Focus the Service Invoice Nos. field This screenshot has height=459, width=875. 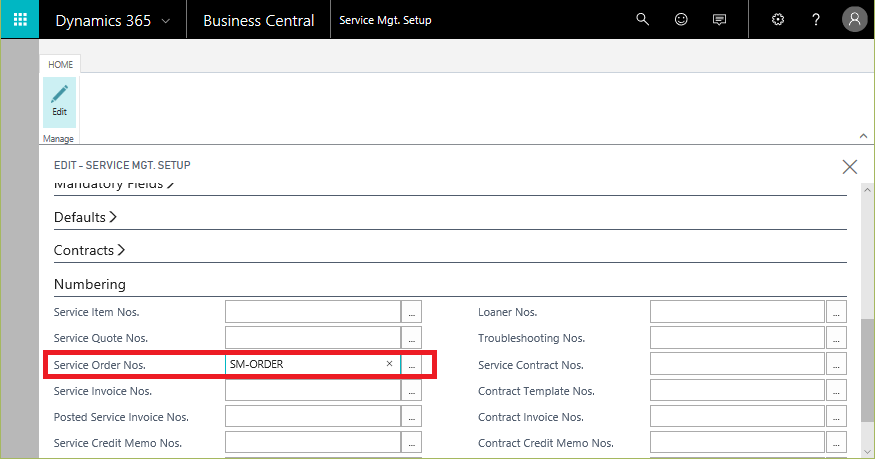pos(313,390)
